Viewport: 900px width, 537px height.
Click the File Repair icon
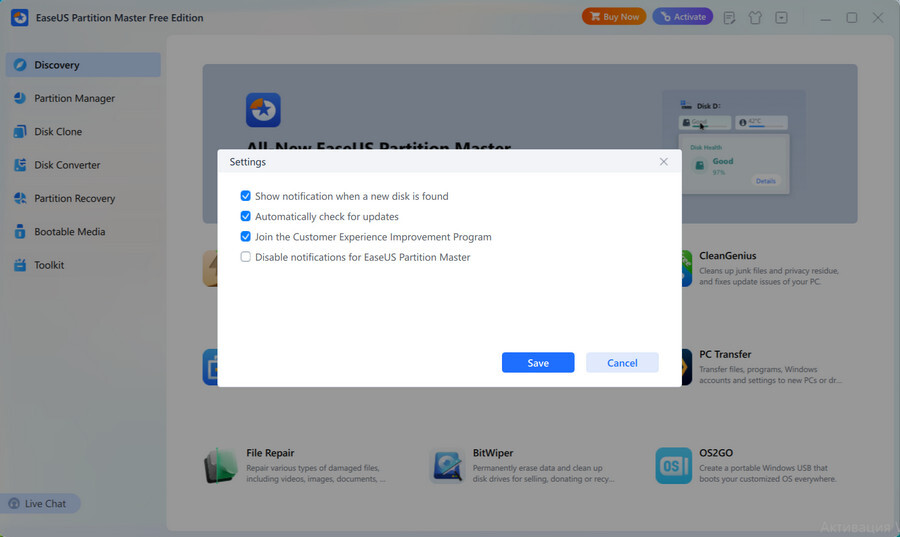tap(220, 466)
